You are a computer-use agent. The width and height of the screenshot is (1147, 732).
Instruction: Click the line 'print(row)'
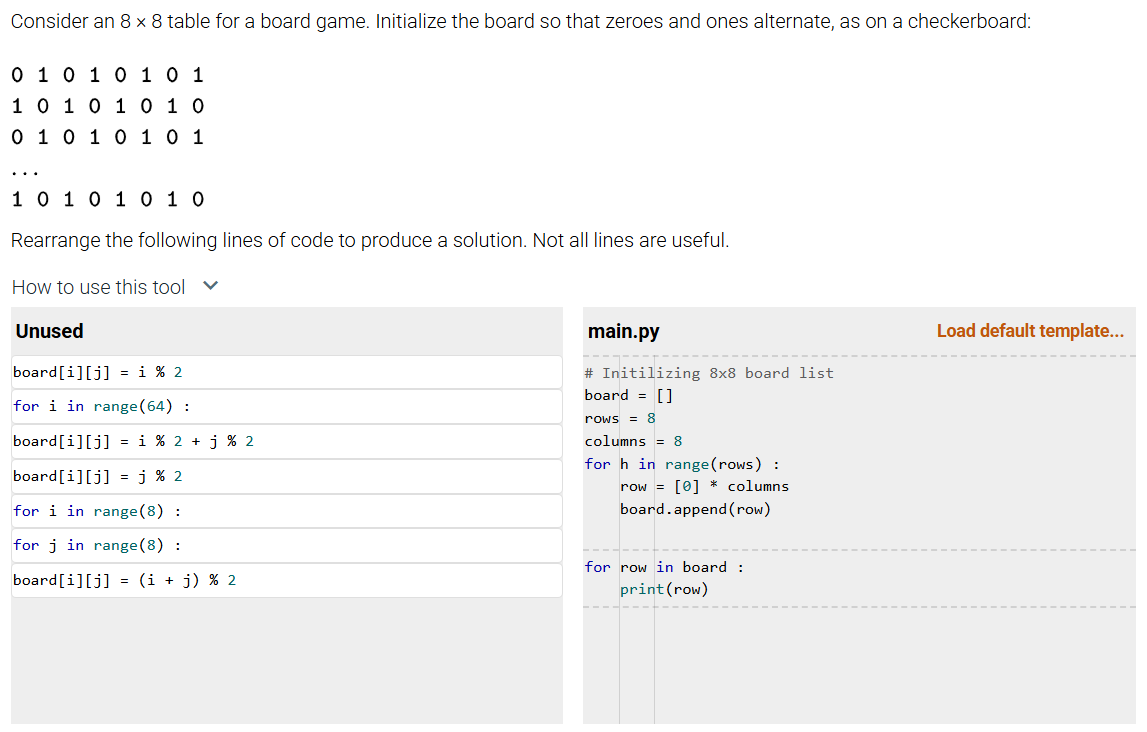664,589
